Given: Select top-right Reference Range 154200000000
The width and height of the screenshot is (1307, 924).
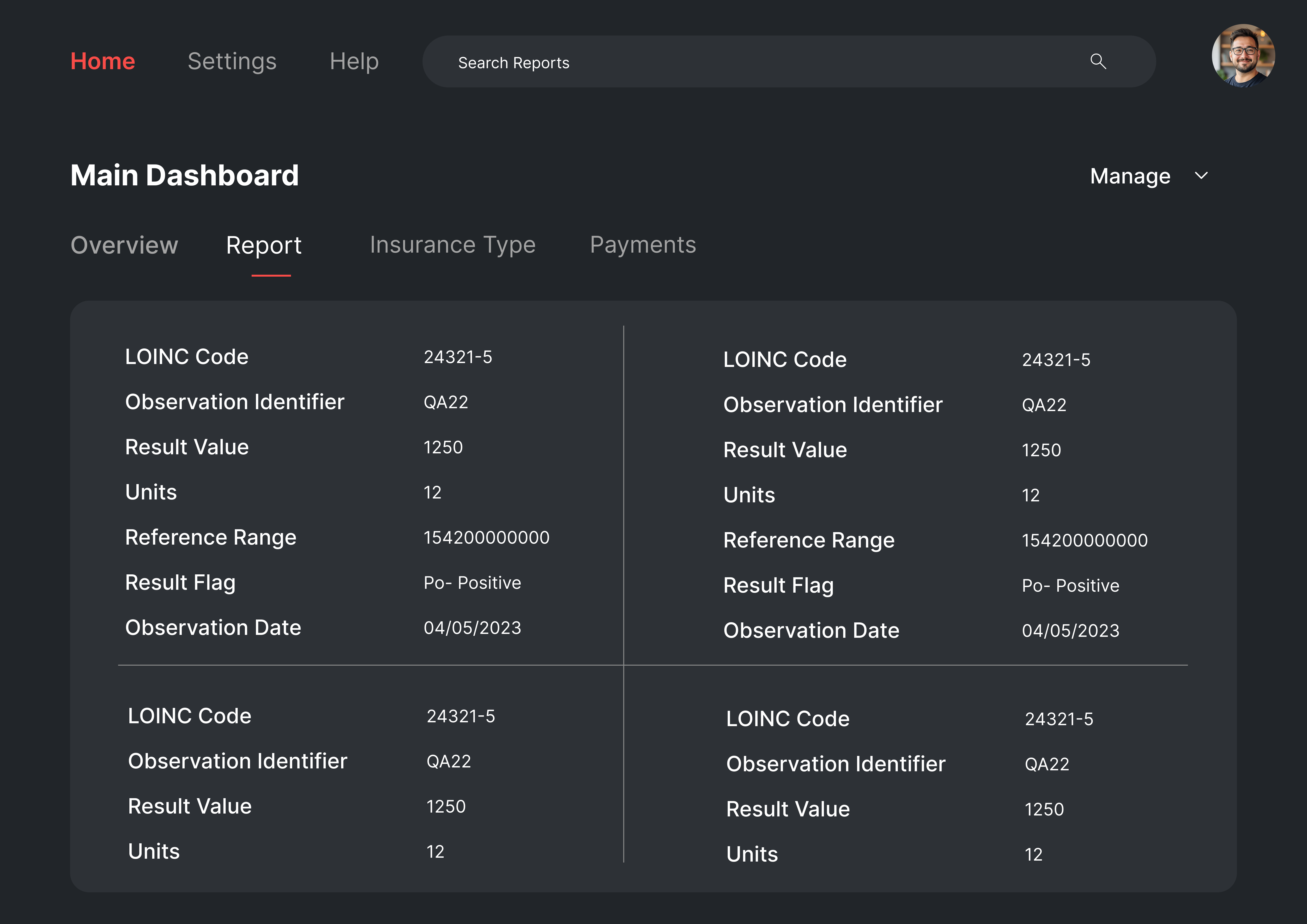Looking at the screenshot, I should 1084,540.
